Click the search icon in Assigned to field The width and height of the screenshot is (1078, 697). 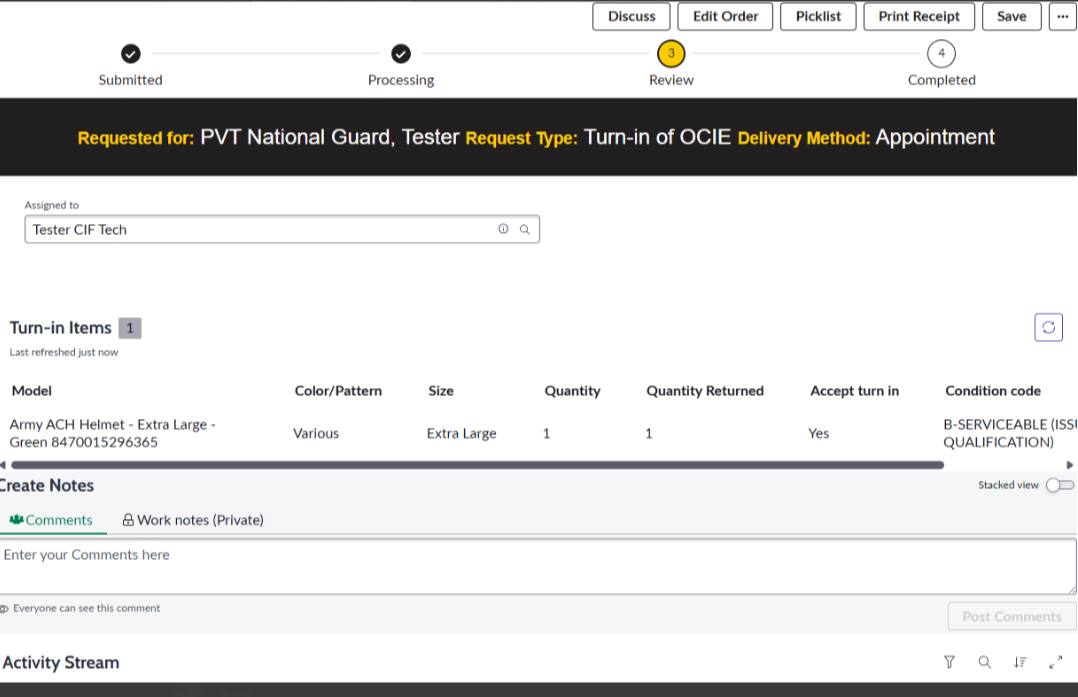(524, 229)
